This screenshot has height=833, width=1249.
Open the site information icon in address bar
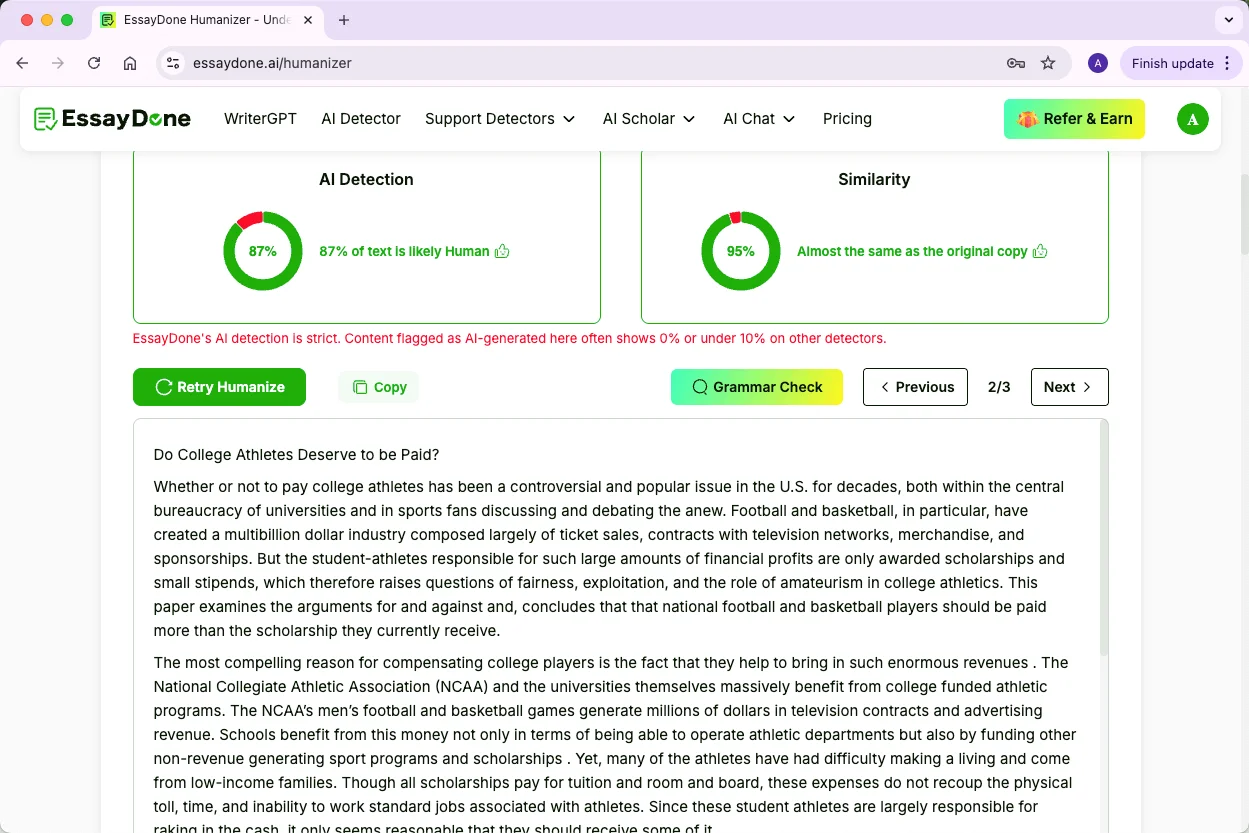(173, 63)
